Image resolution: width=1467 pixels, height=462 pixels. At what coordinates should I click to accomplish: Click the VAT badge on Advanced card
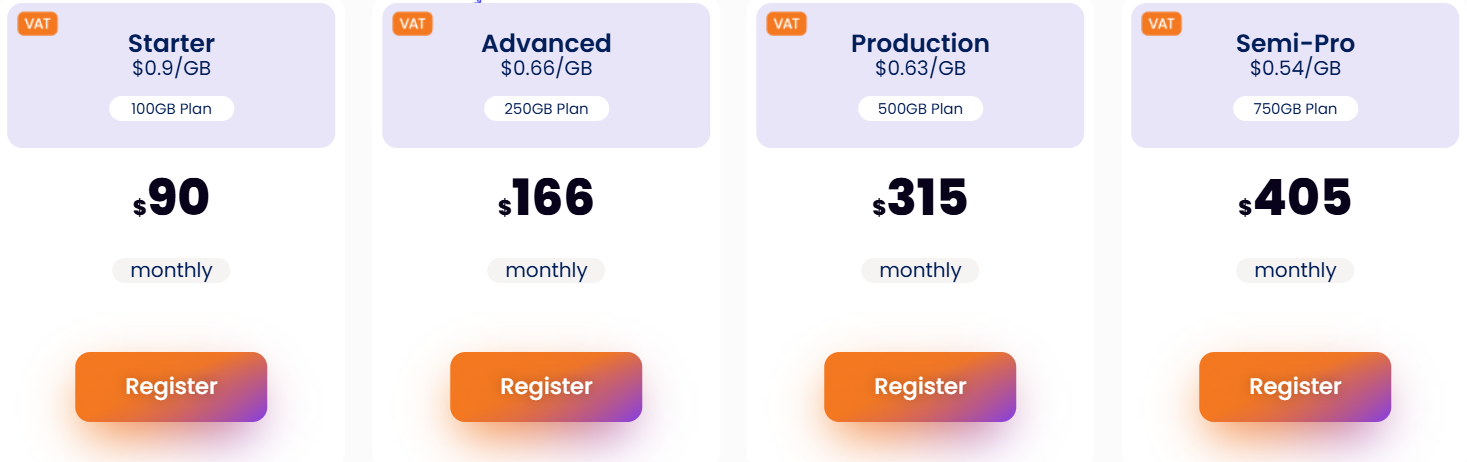pyautogui.click(x=413, y=23)
